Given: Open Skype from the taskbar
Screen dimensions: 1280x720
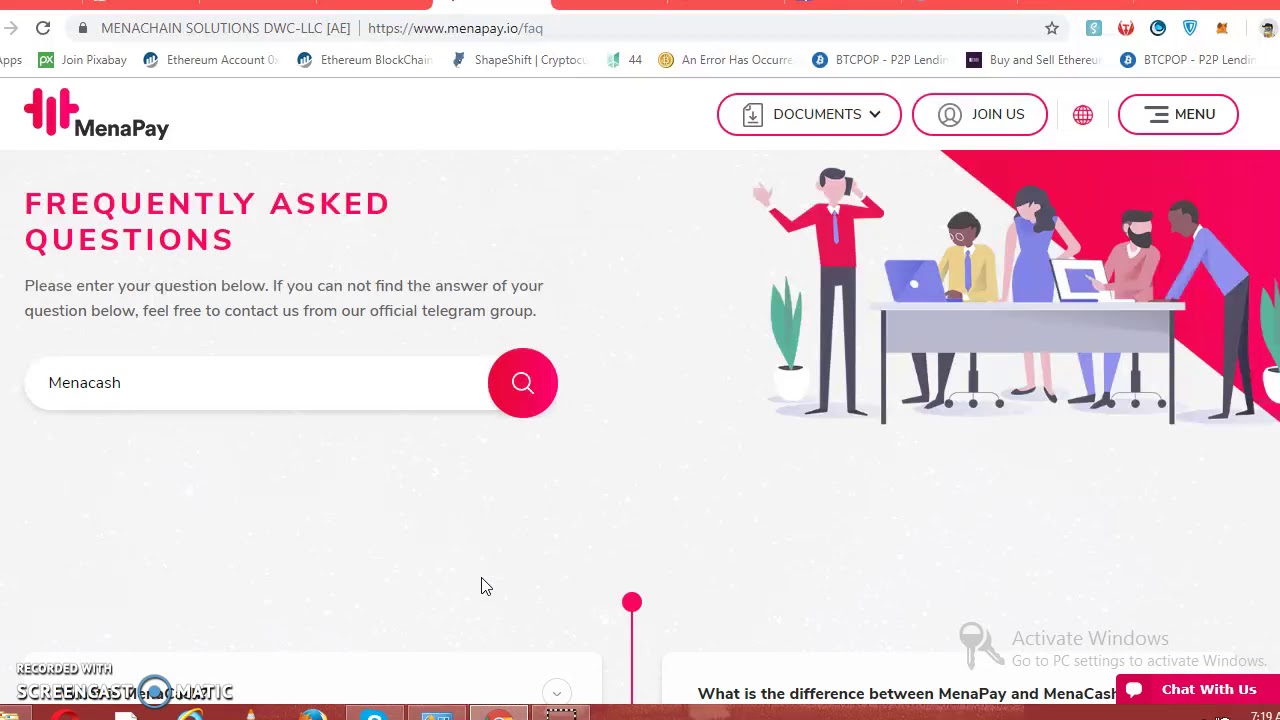Looking at the screenshot, I should 374,714.
